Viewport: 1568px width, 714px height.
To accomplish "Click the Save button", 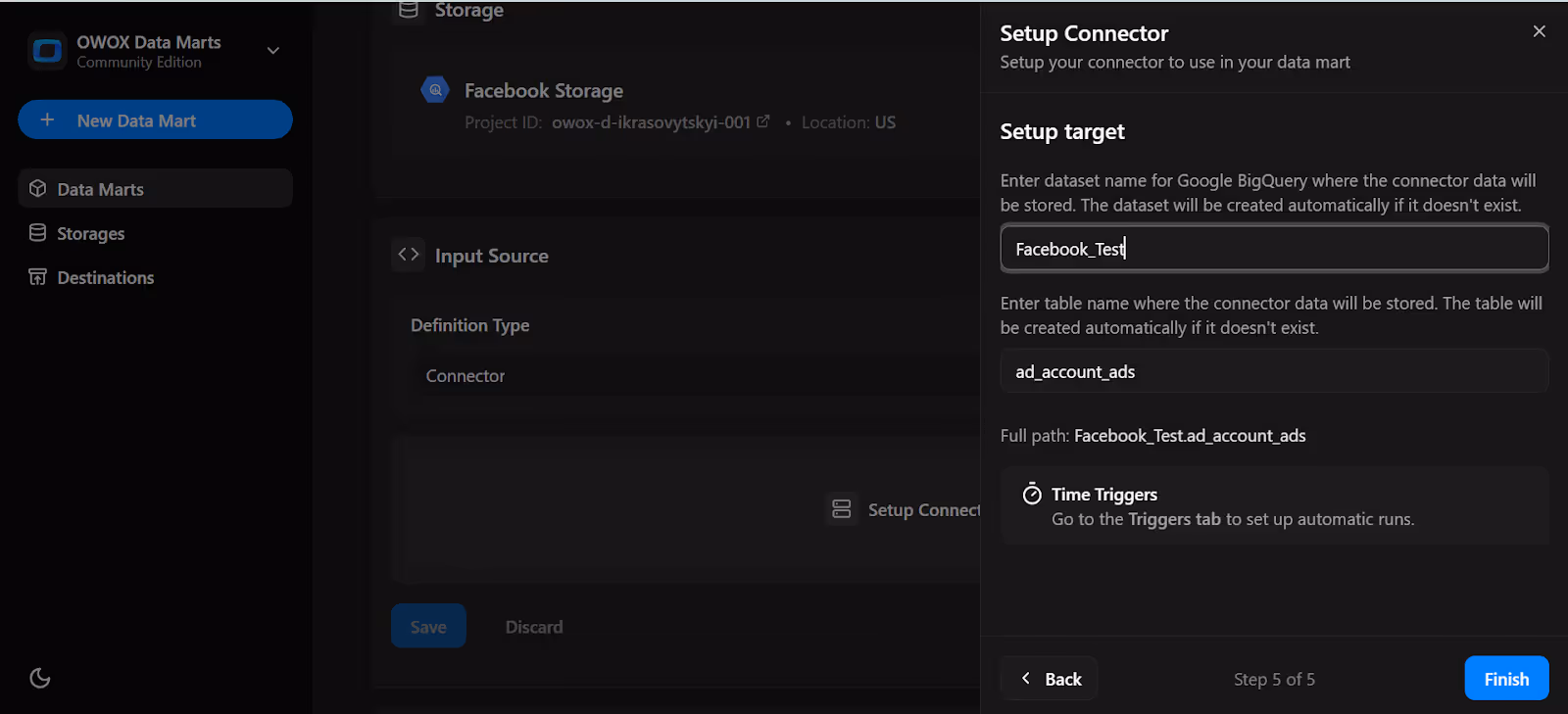I will pyautogui.click(x=428, y=626).
